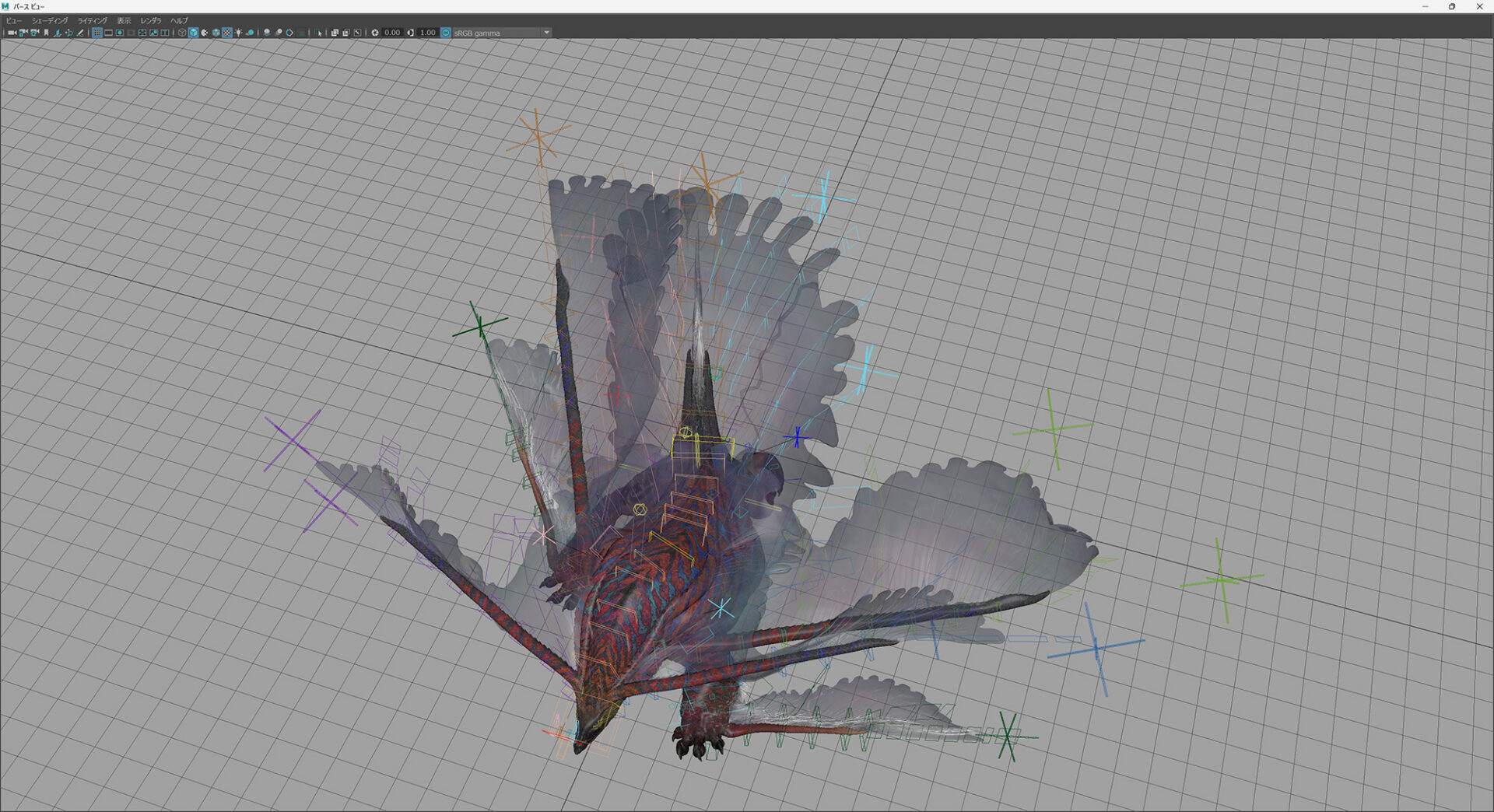Open the シェーディング (Shading) menu
This screenshot has height=812, width=1494.
tap(50, 20)
